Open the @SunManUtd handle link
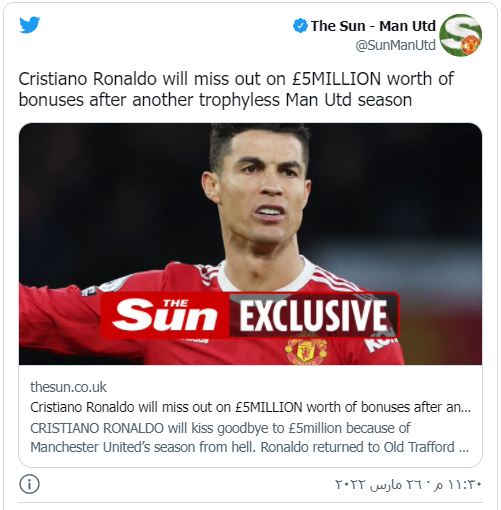Viewport: 501px width, 510px height. [395, 45]
